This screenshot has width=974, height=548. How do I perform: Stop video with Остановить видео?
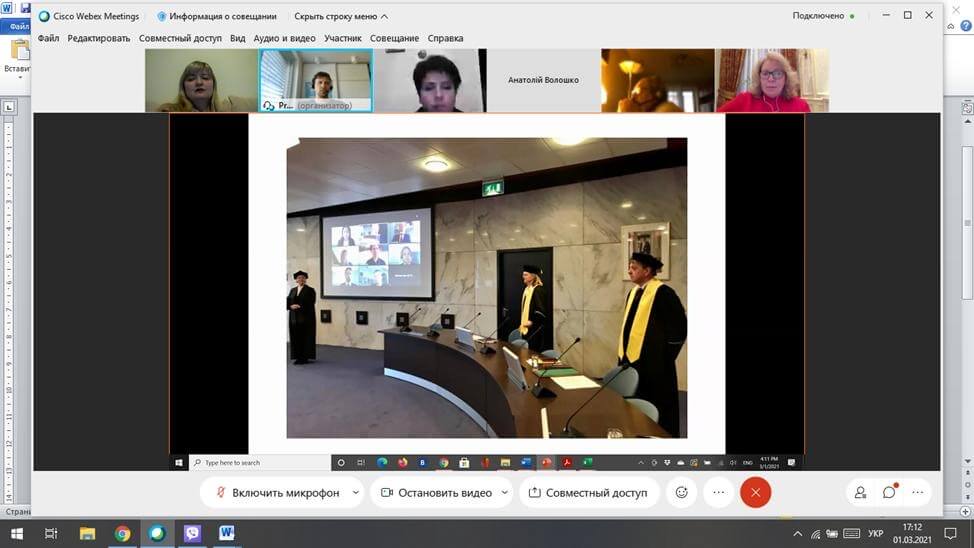tap(436, 492)
